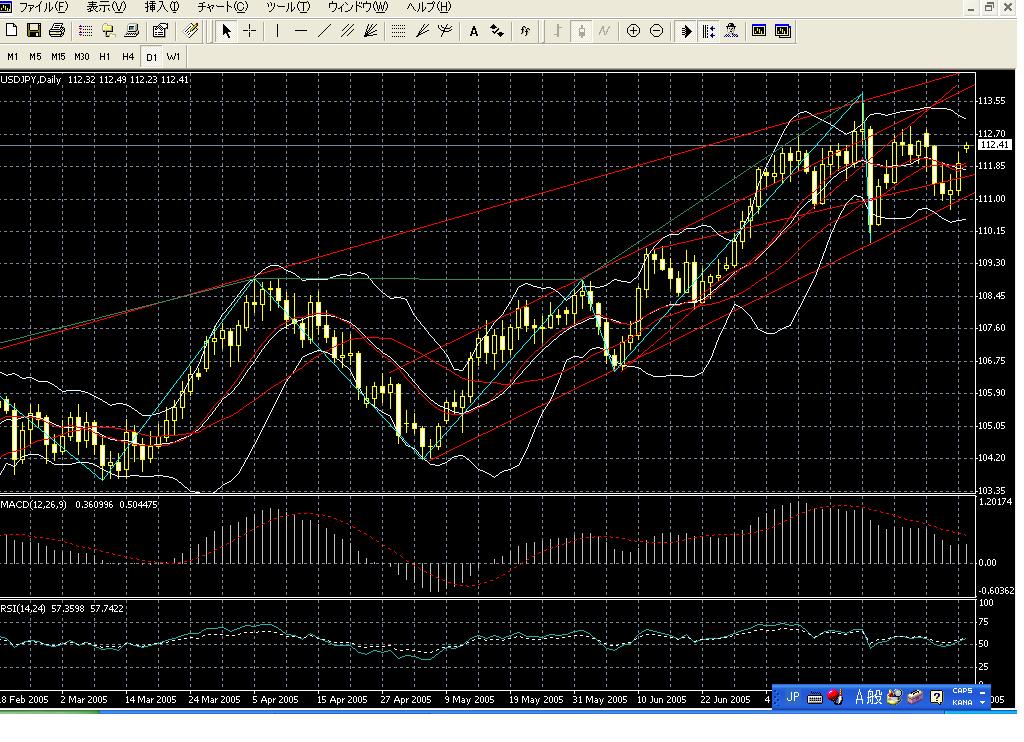Toggle candlestick chart mode
Image resolution: width=1024 pixels, height=742 pixels.
pos(581,31)
